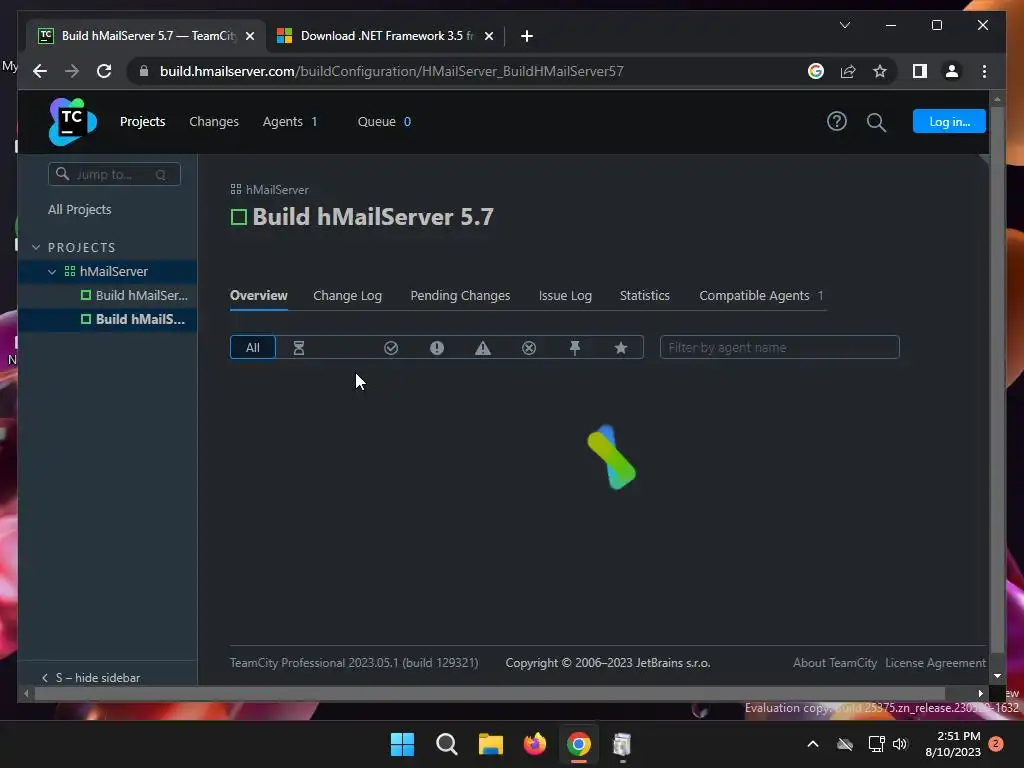Hide the sidebar using S – hide sidebar

point(91,678)
